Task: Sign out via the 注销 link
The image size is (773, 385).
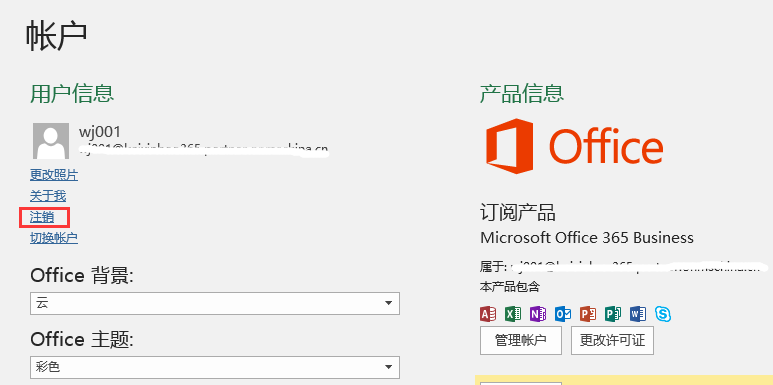Action: (42, 217)
